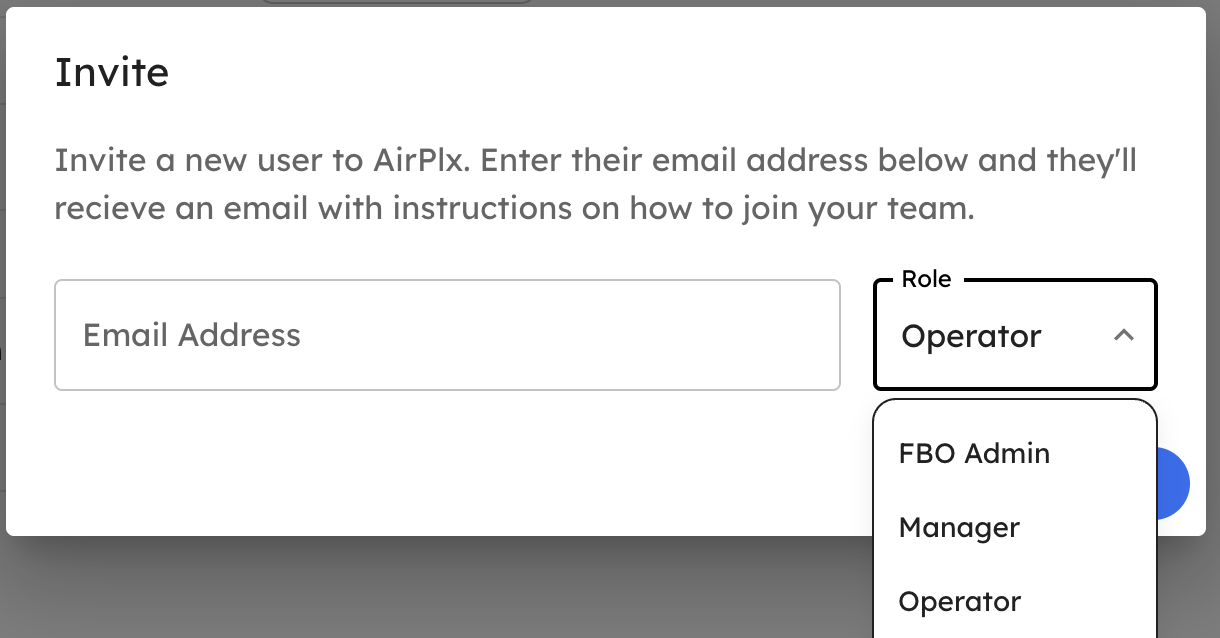
Task: Click the small Role field label
Action: click(926, 280)
